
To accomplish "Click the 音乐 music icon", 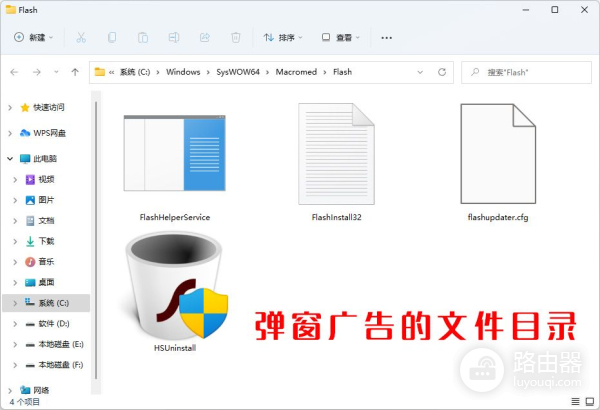I will coord(30,262).
